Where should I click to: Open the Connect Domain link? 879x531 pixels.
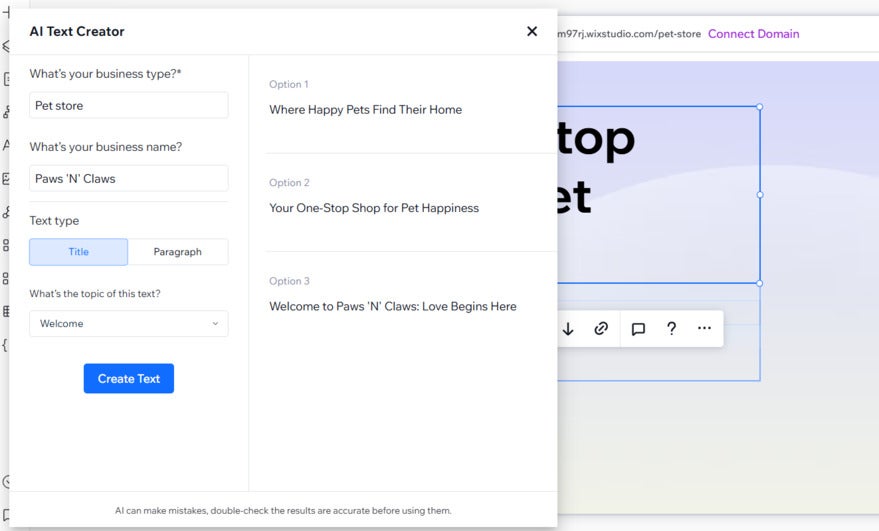pyautogui.click(x=753, y=34)
